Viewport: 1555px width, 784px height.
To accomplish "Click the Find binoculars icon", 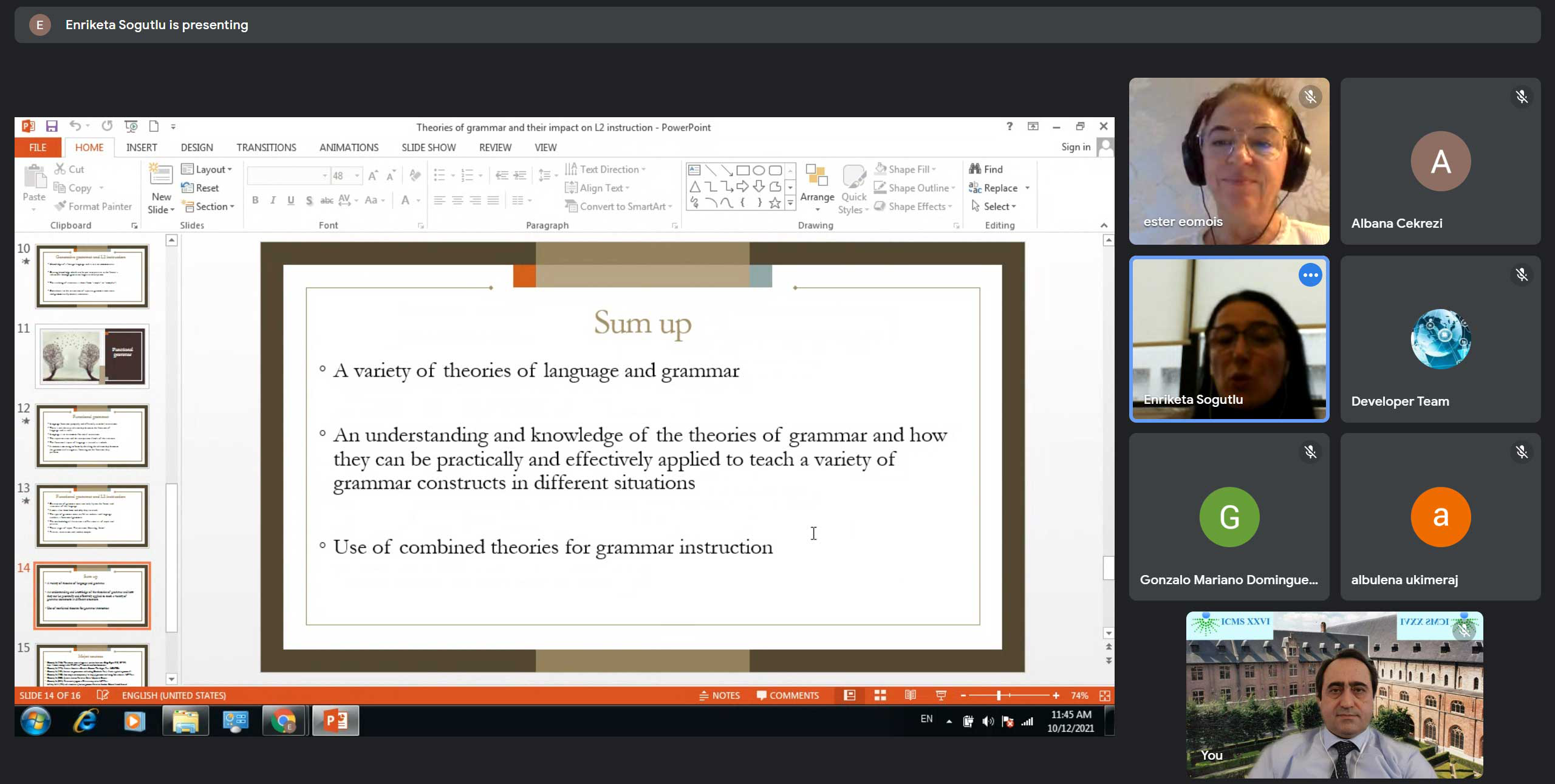I will (x=975, y=169).
